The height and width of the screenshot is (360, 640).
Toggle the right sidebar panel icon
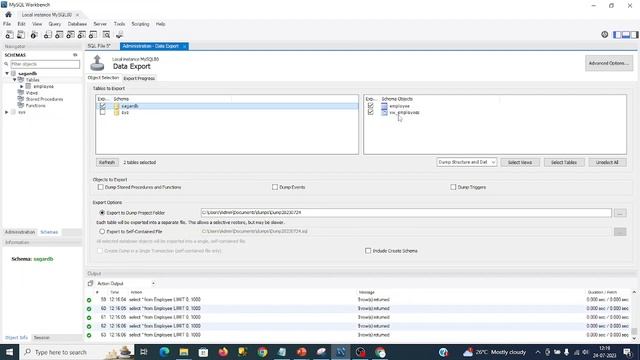pyautogui.click(x=634, y=35)
